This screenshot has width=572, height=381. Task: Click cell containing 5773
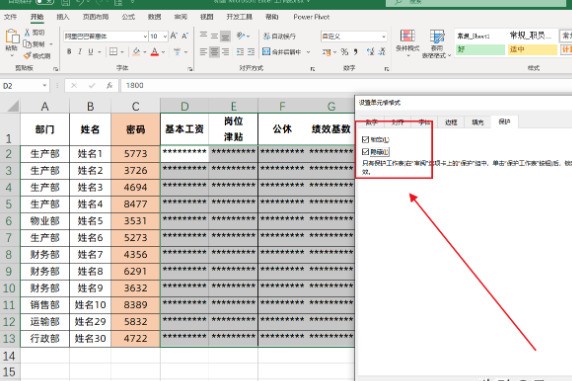(x=135, y=154)
